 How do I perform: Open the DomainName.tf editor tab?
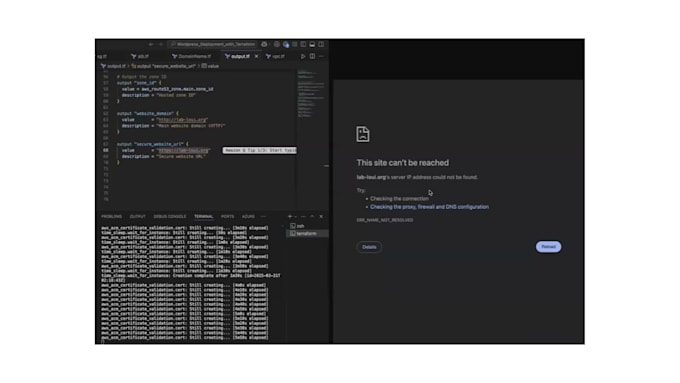(191, 56)
